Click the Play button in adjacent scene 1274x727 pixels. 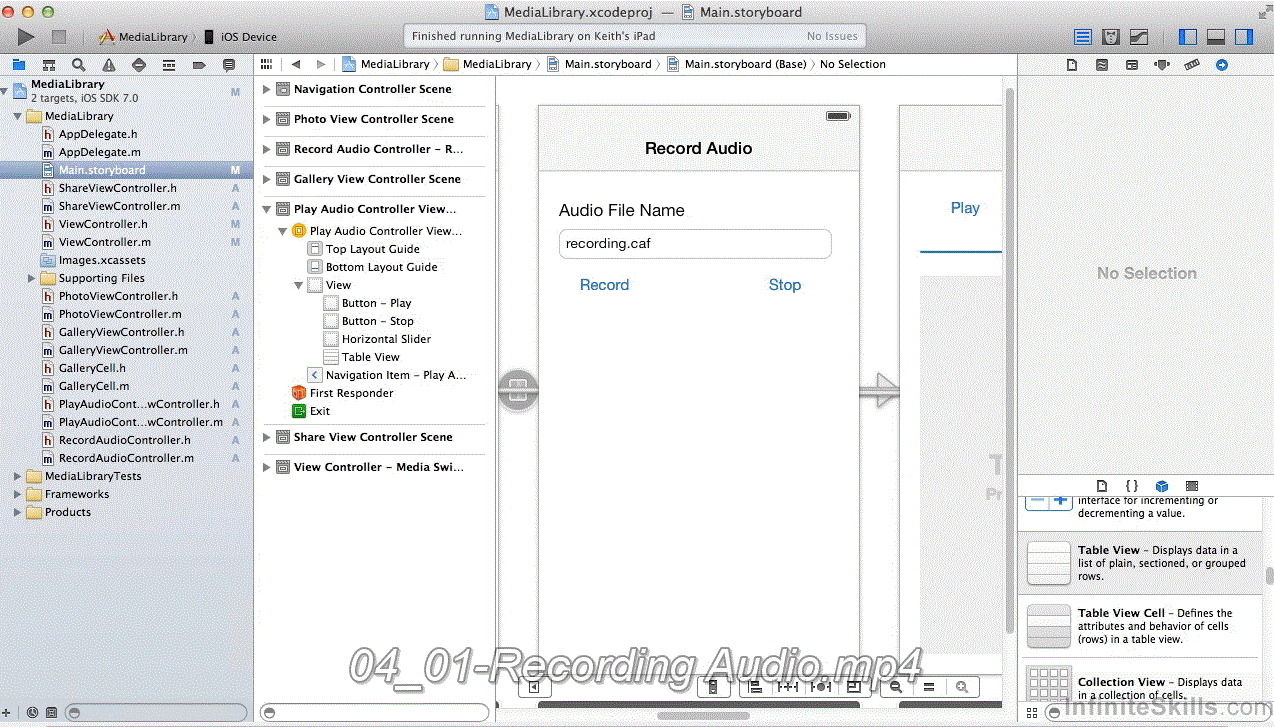pyautogui.click(x=965, y=208)
